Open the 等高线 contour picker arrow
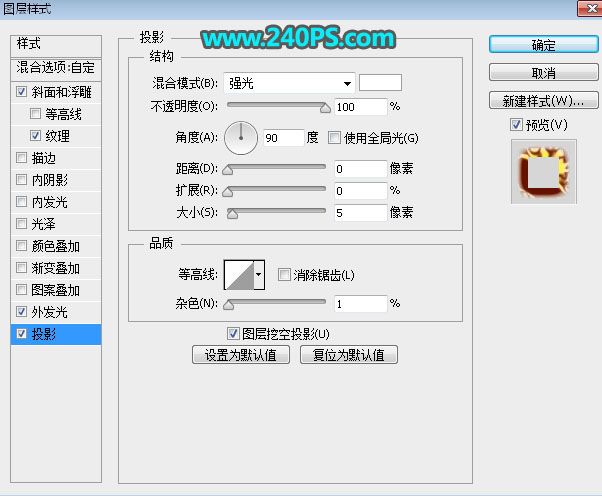The width and height of the screenshot is (602, 496). pos(259,274)
